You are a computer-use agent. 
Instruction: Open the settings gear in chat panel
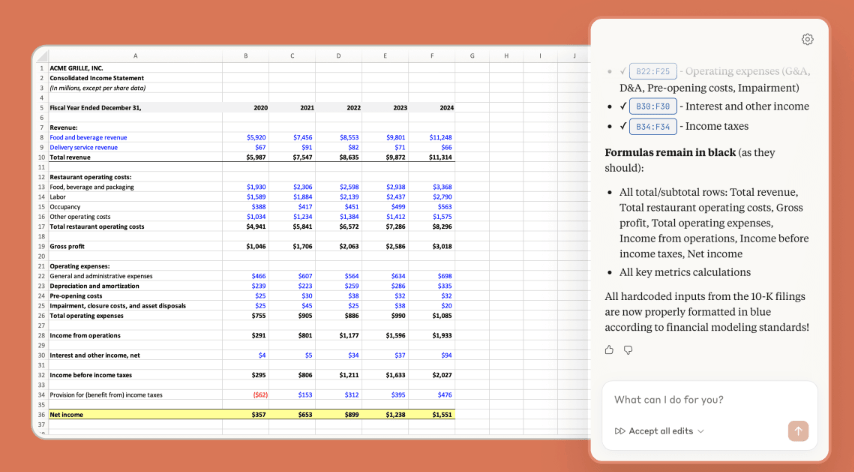click(807, 39)
